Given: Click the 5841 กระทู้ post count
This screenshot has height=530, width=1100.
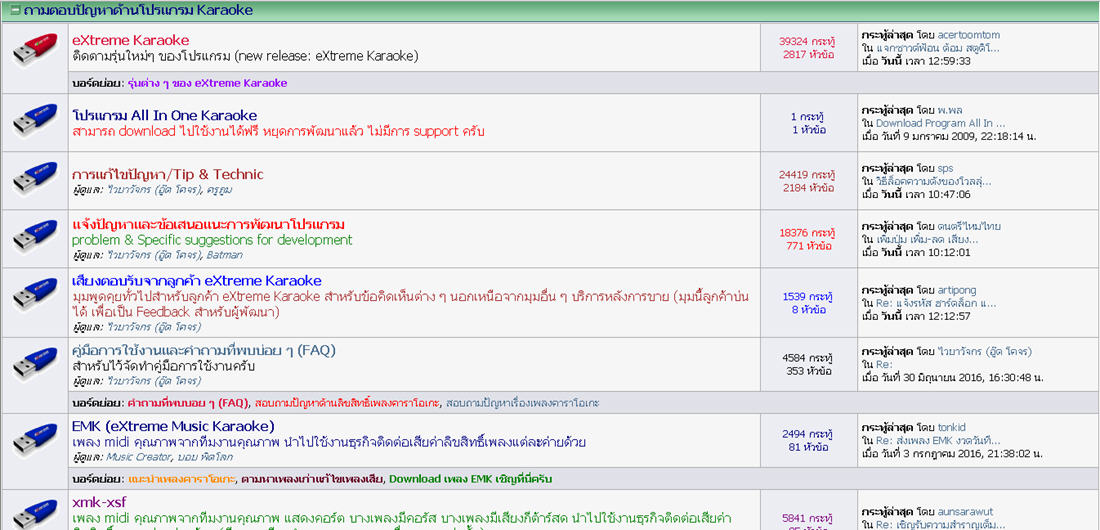Looking at the screenshot, I should click(x=807, y=517).
